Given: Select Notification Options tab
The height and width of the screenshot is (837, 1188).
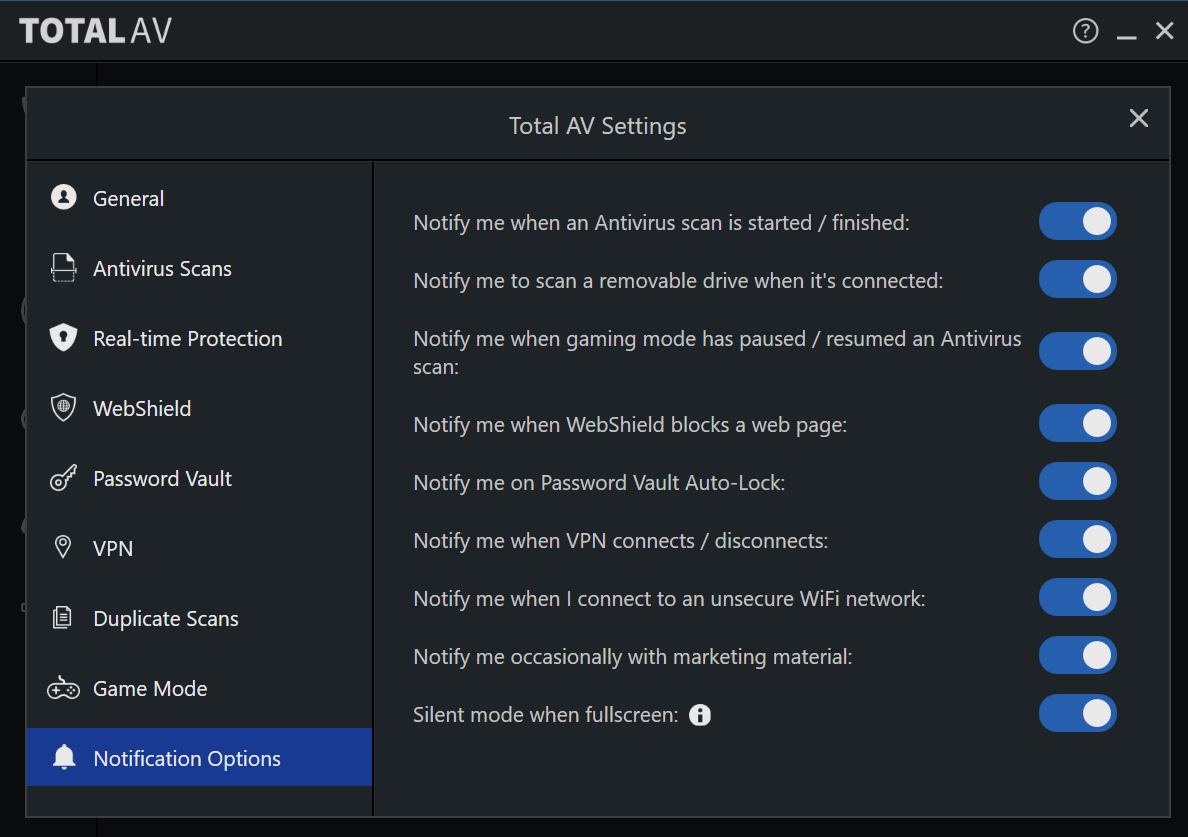Looking at the screenshot, I should 199,757.
